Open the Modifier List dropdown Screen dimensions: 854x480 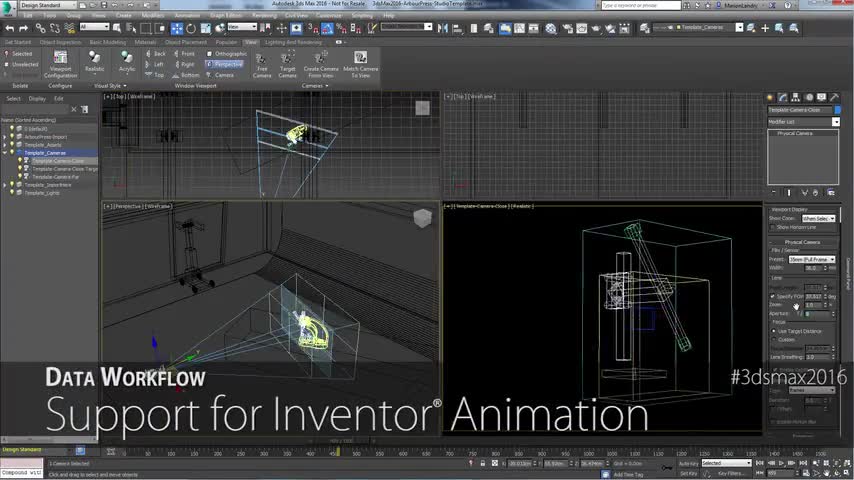pos(804,122)
